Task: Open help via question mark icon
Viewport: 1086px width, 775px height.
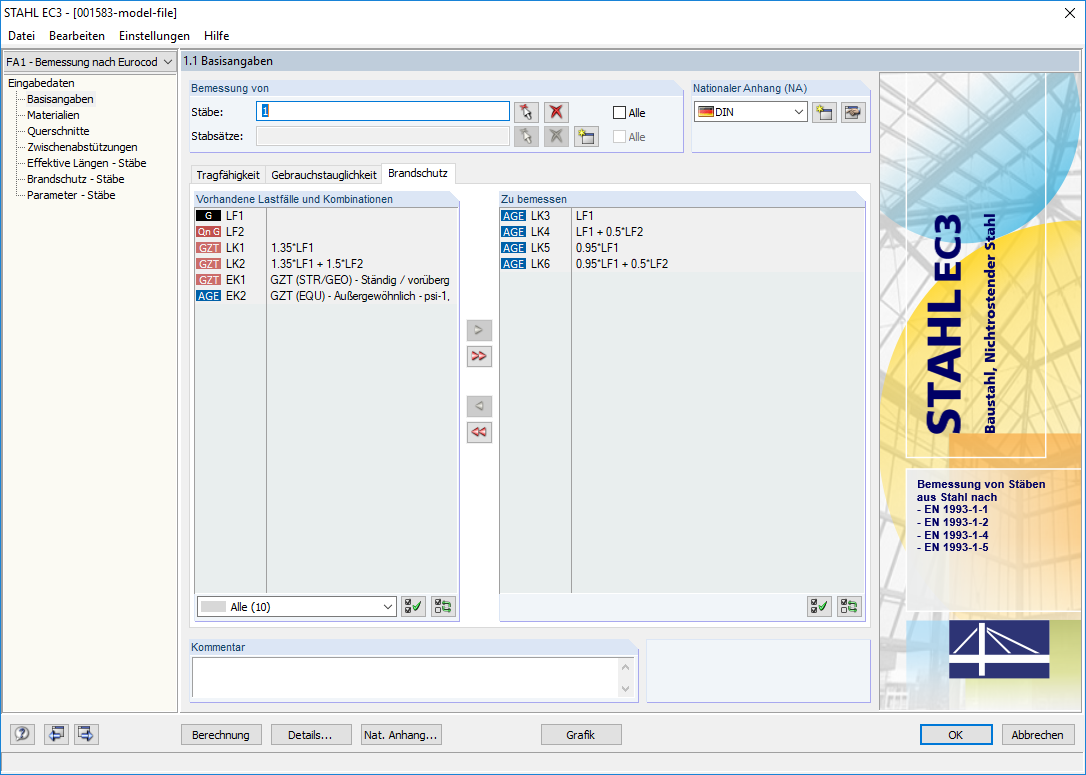Action: [22, 733]
